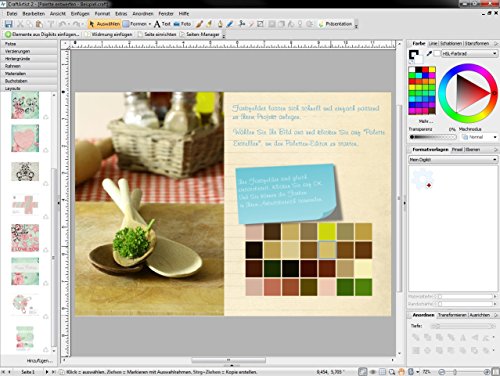Viewport: 500px width, 376px height.
Task: Click the Cut scissors icon
Action: tap(21, 24)
